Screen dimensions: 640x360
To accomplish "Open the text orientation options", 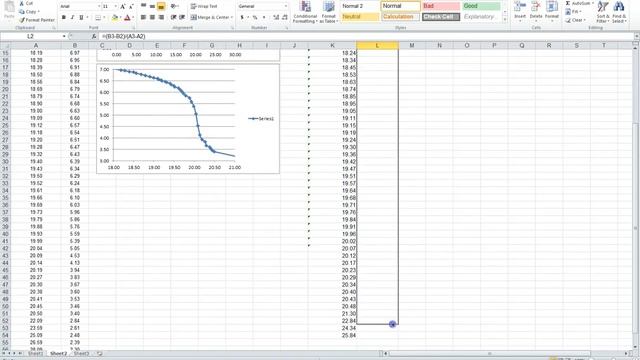I will [174, 7].
